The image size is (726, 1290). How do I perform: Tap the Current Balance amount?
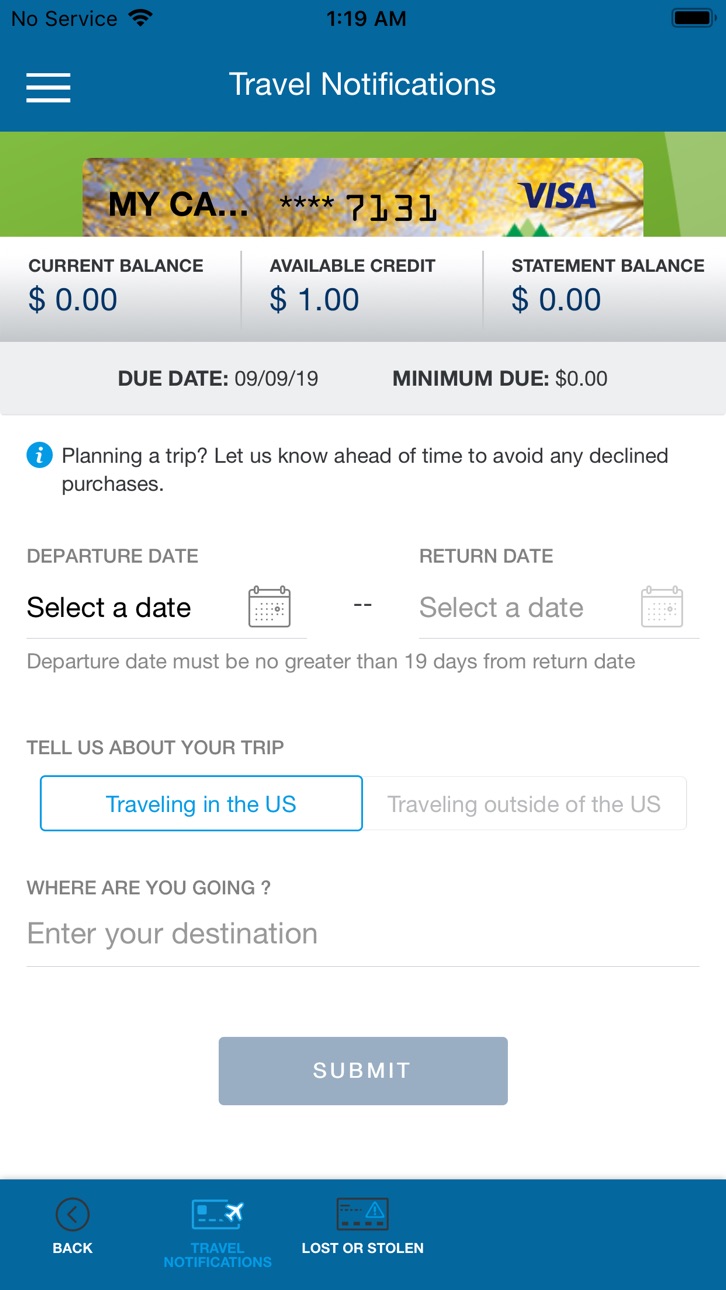click(x=73, y=300)
